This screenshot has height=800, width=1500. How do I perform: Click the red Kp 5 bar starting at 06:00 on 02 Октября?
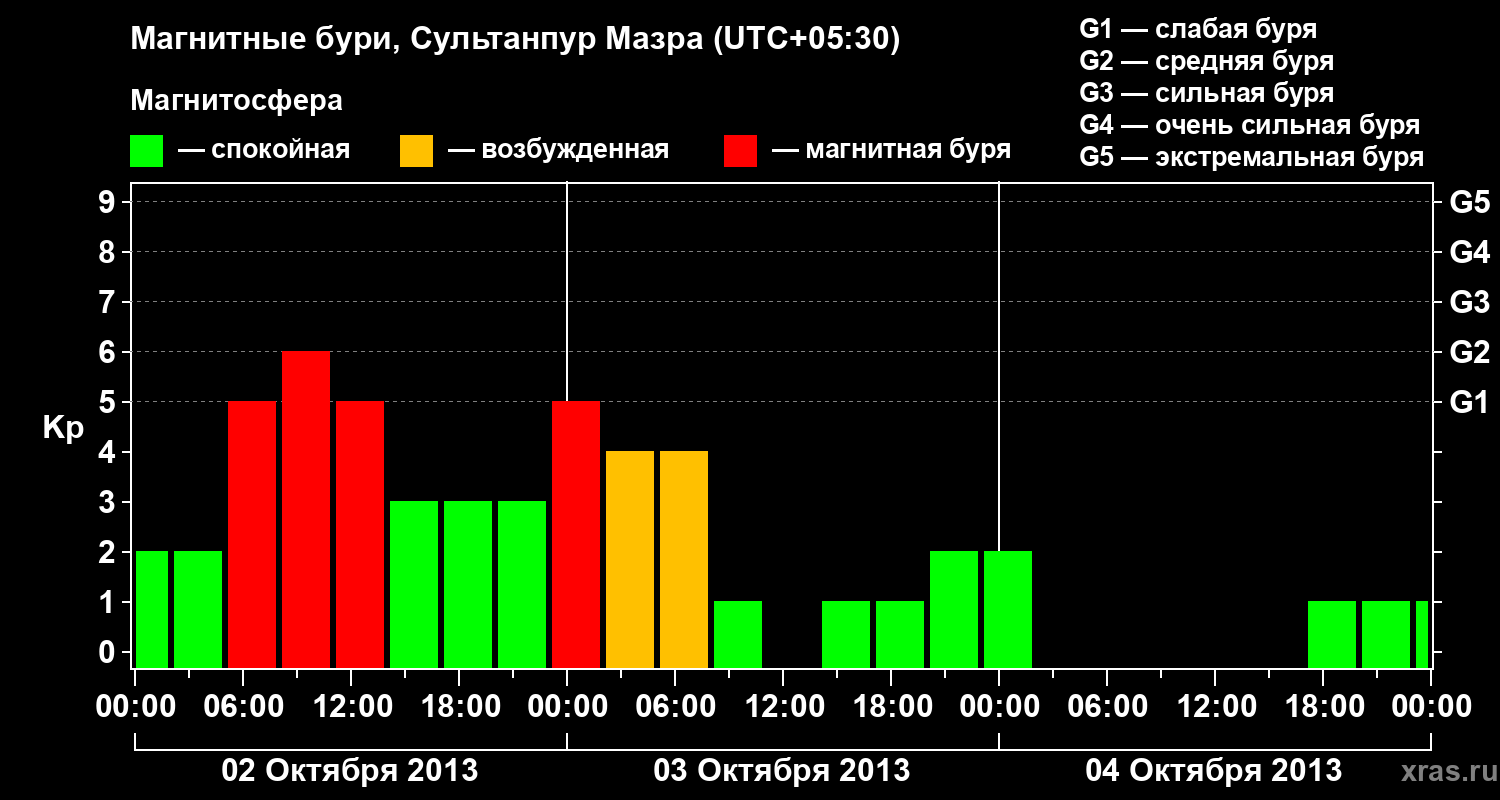point(252,535)
